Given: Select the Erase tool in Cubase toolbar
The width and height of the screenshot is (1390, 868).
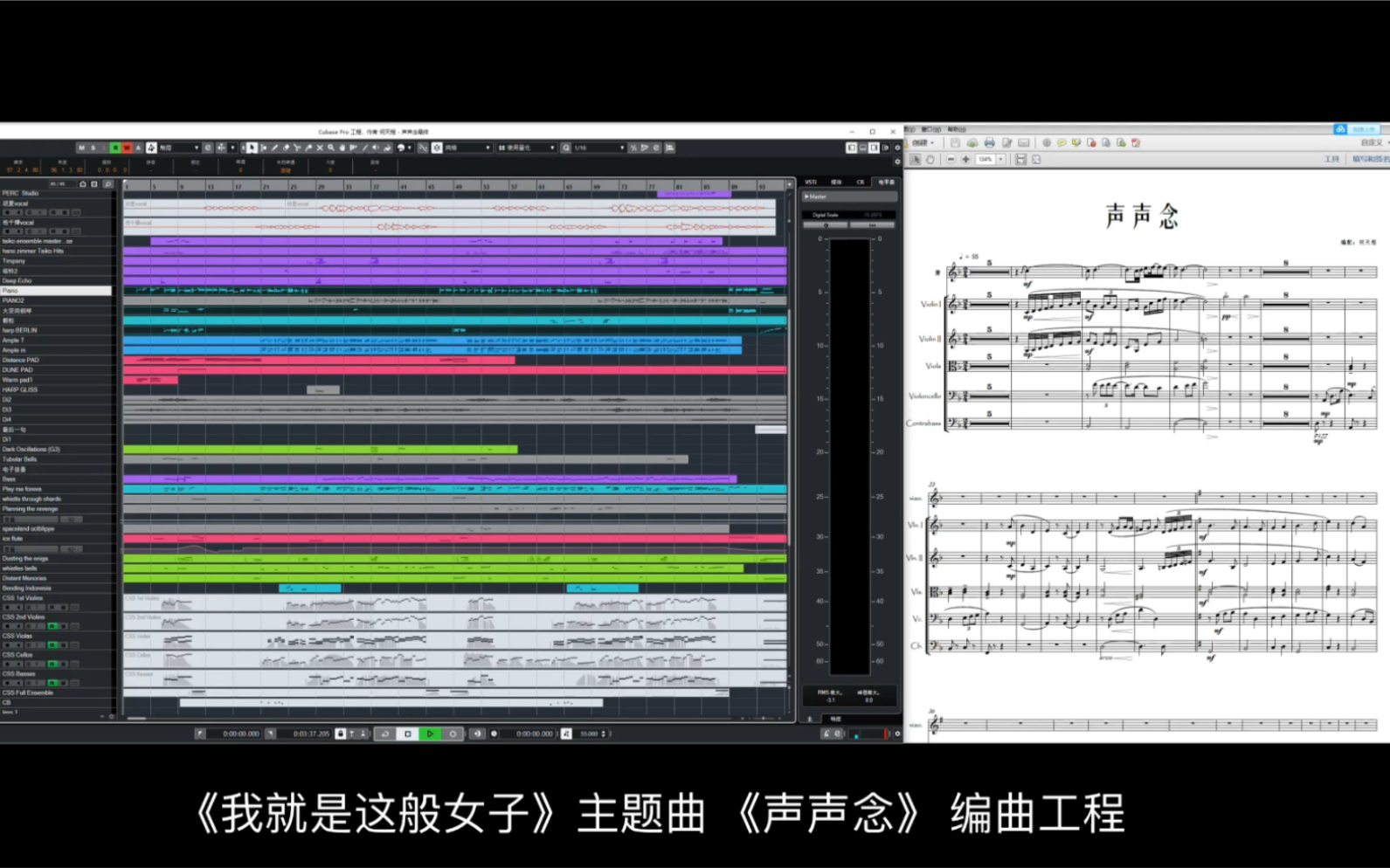Looking at the screenshot, I should (x=286, y=148).
